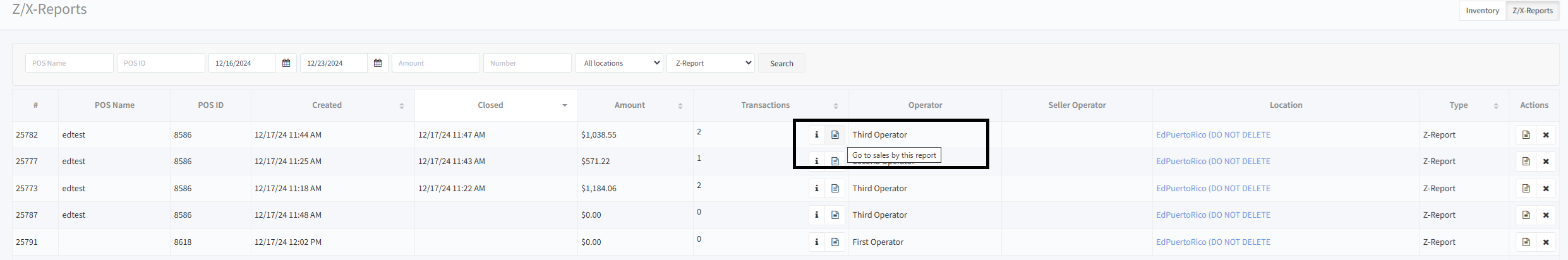Screen dimensions: 1568x260
Task: Open EdPuertoRico location link for report 25782
Action: pos(1213,134)
